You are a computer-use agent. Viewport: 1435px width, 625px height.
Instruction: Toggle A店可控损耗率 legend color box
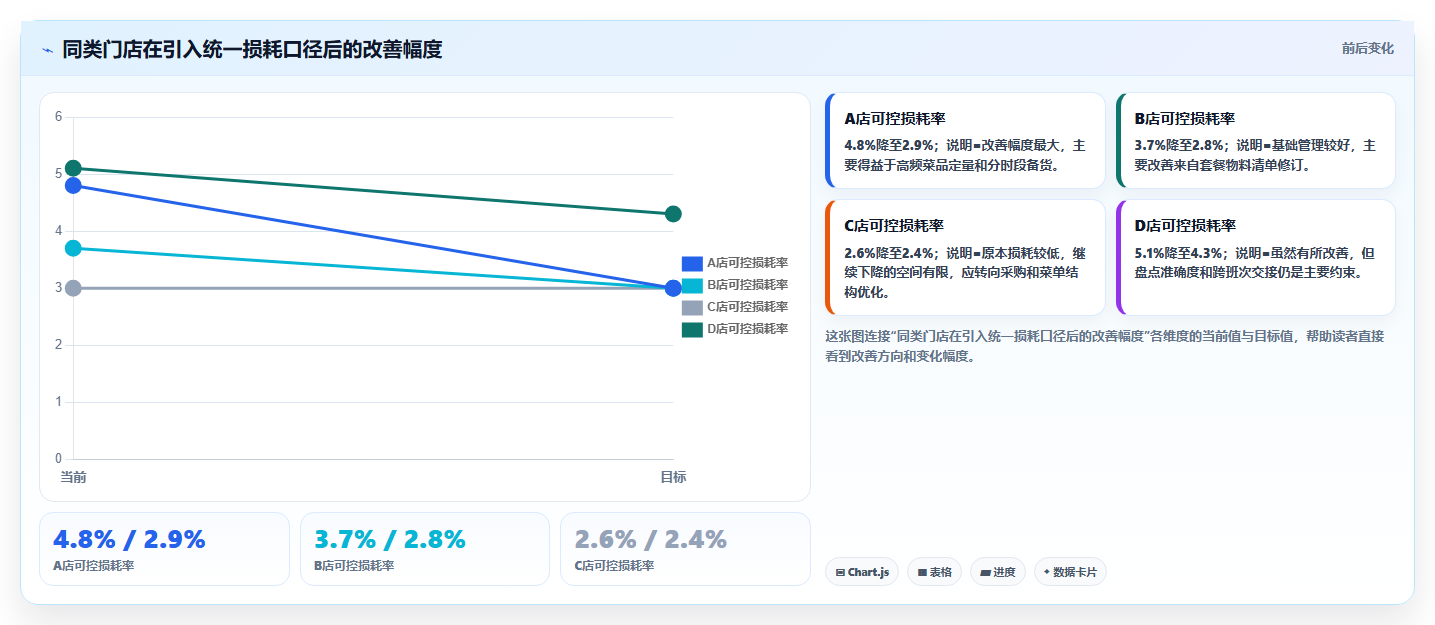pos(692,263)
